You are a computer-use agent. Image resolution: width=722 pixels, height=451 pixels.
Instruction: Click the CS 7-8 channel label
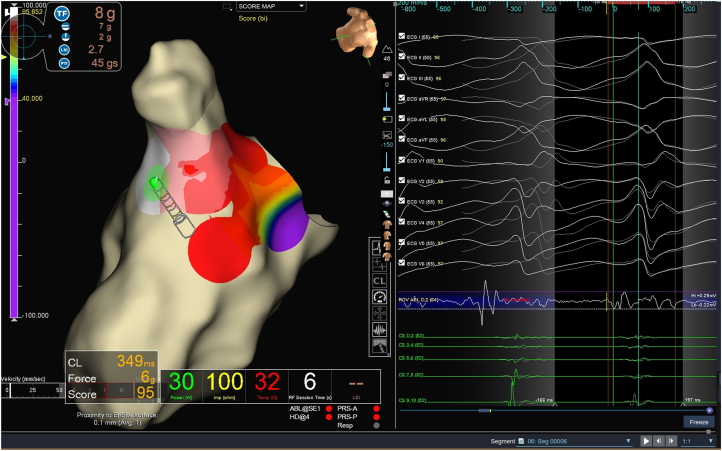[410, 375]
